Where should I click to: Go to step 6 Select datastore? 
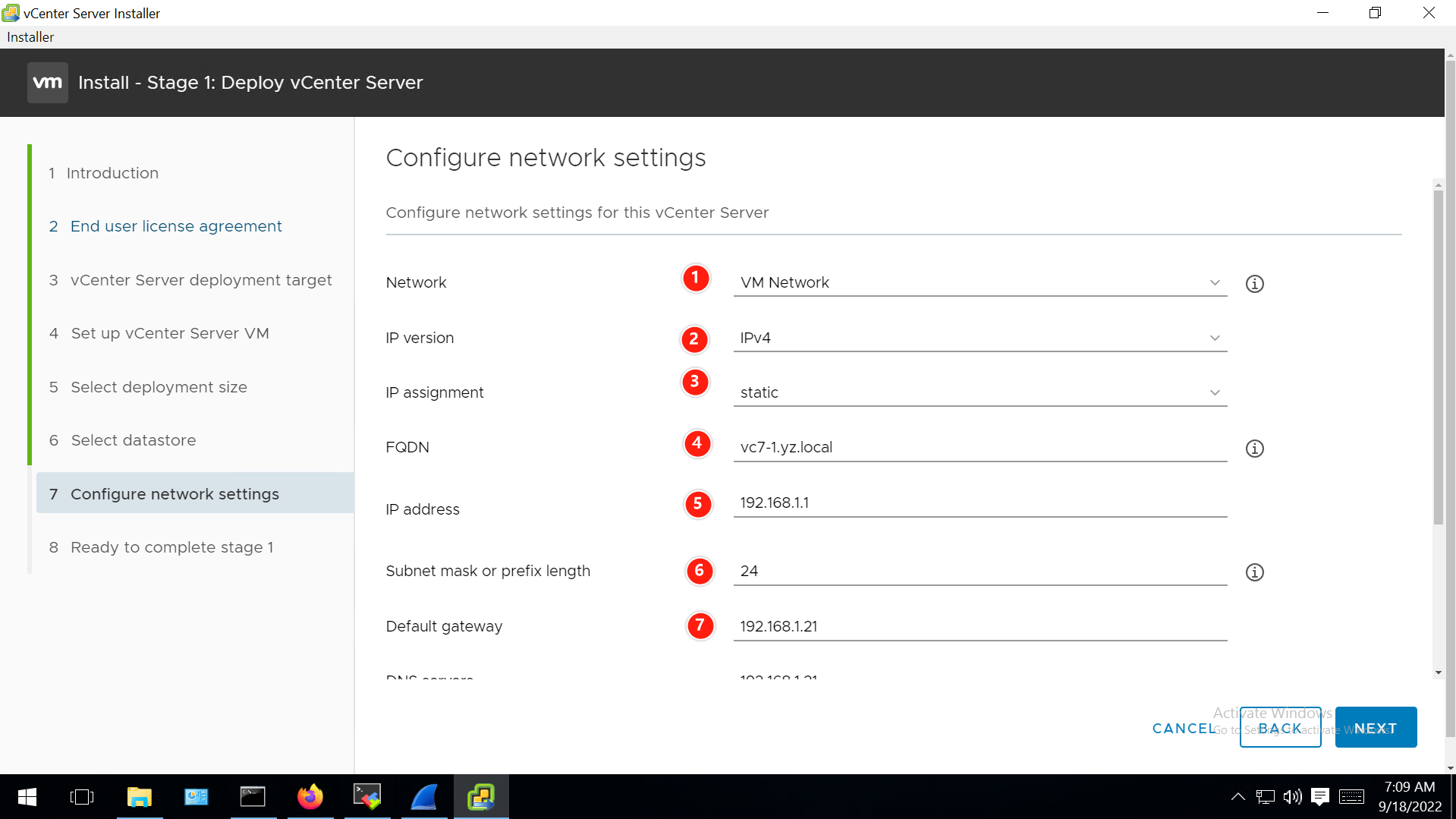pos(123,440)
